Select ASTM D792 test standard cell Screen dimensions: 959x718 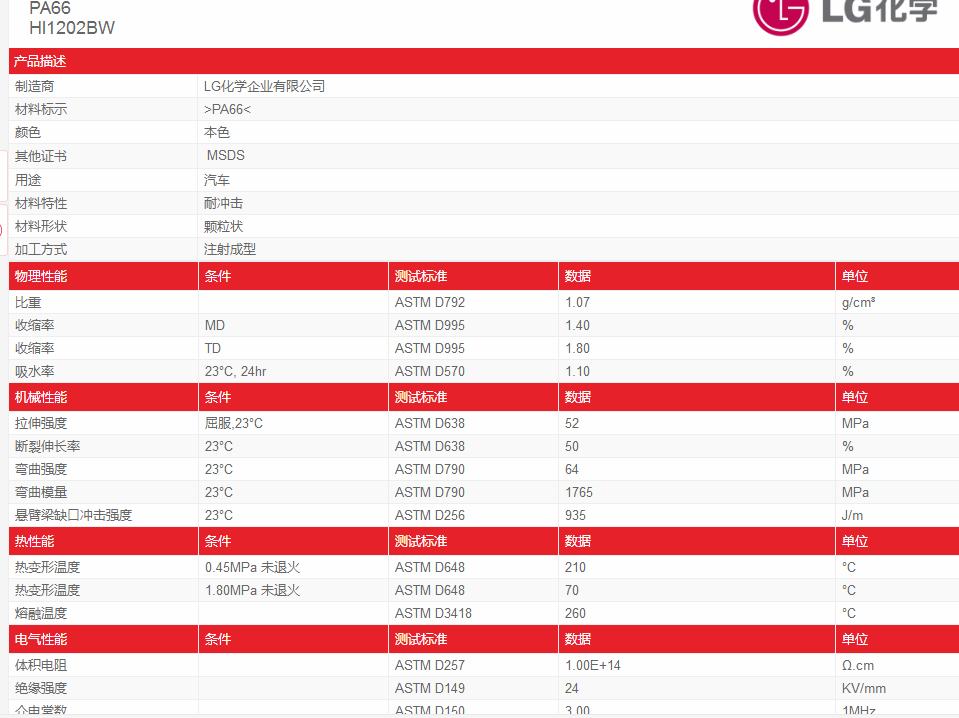430,302
